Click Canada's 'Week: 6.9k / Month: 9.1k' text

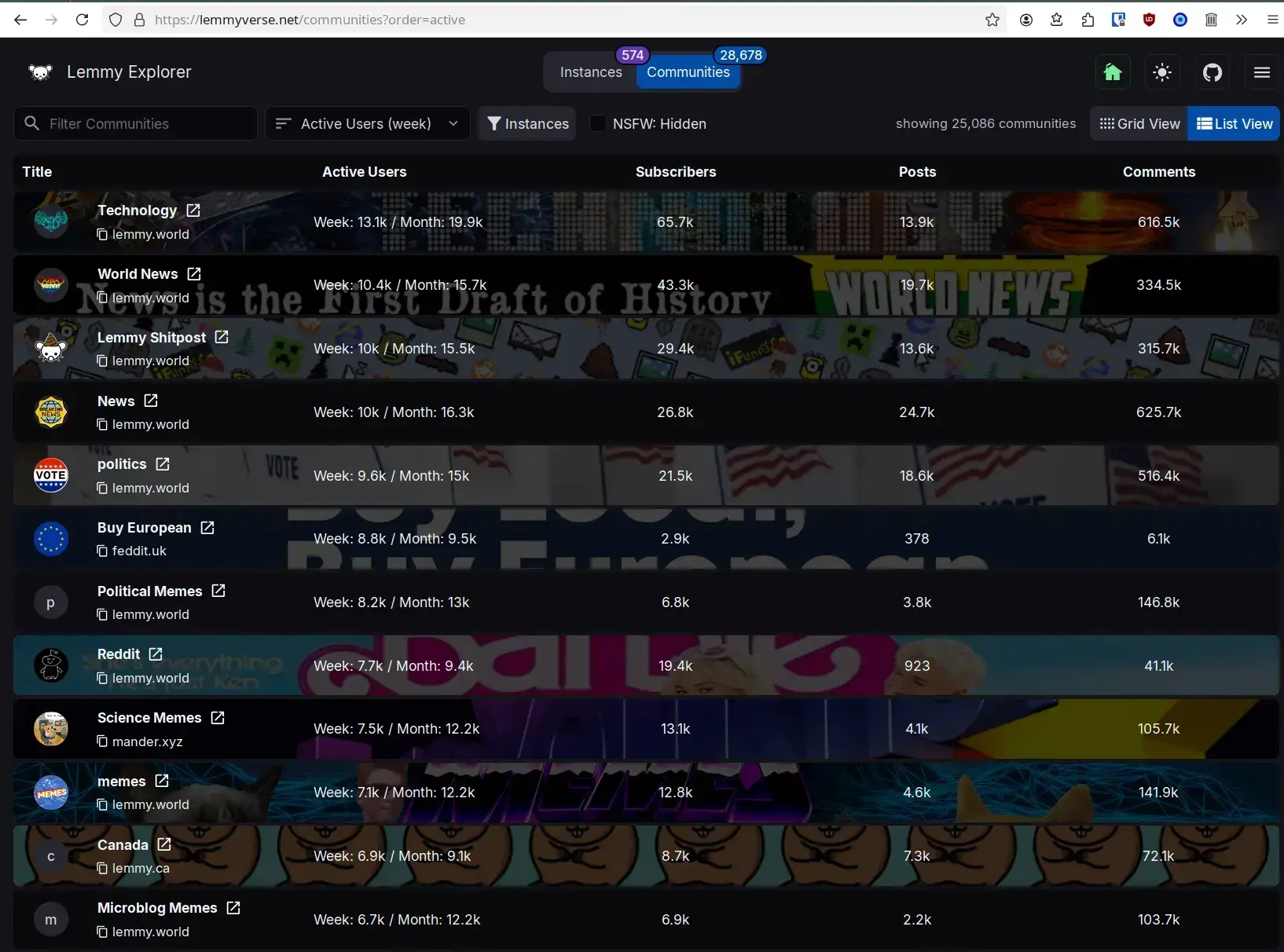(x=392, y=856)
